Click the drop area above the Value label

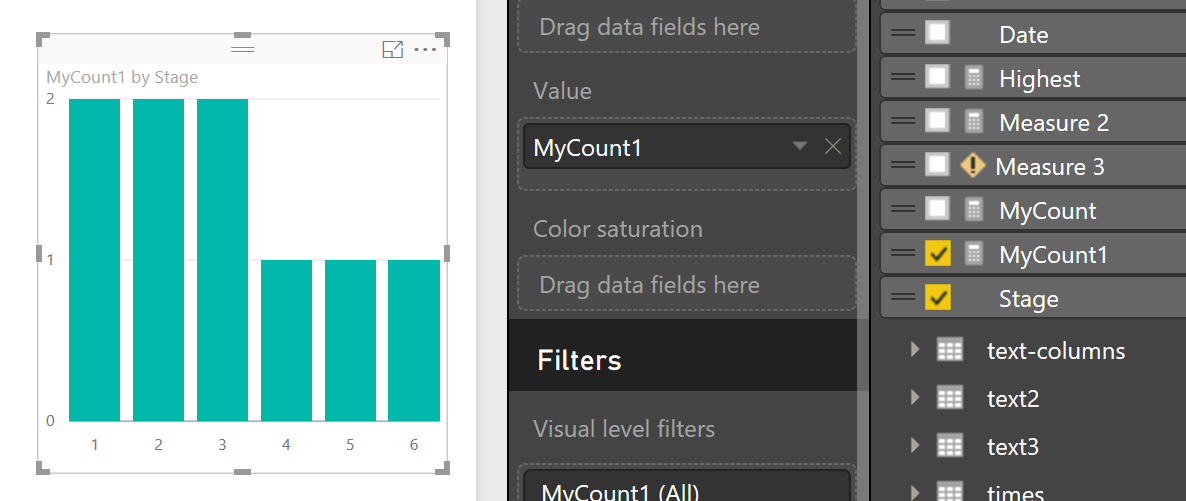coord(687,26)
